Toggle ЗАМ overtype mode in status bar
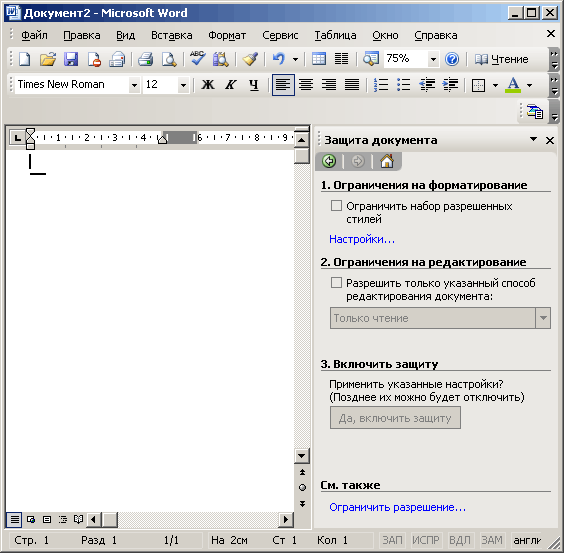Image resolution: width=564 pixels, height=553 pixels. (491, 540)
